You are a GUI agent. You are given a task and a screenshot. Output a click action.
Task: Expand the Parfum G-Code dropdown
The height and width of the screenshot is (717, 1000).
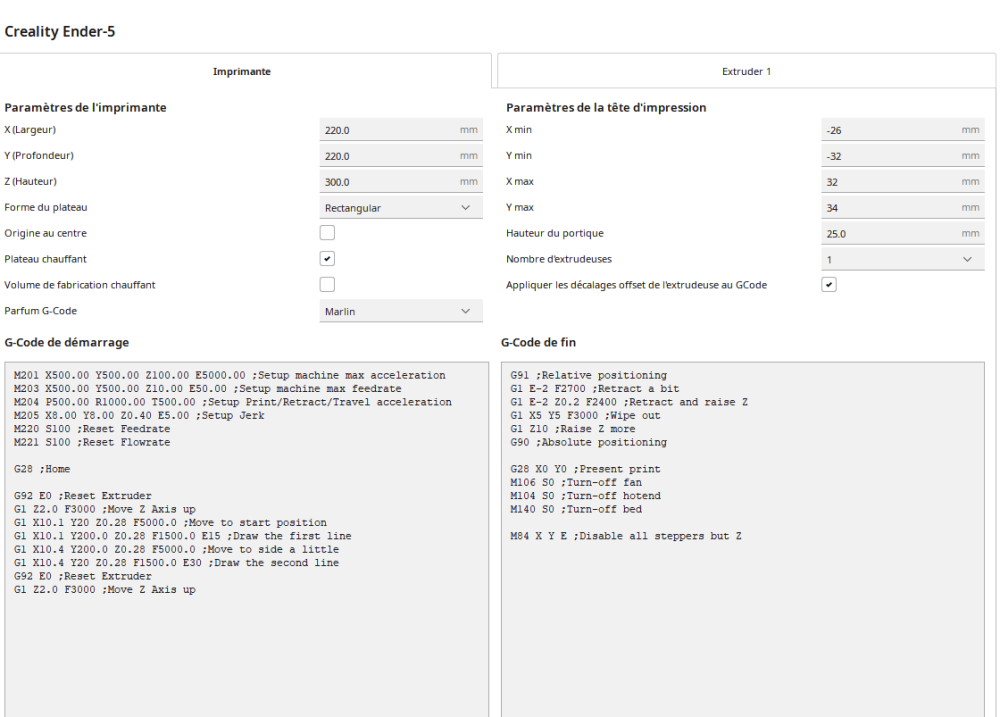(x=398, y=311)
